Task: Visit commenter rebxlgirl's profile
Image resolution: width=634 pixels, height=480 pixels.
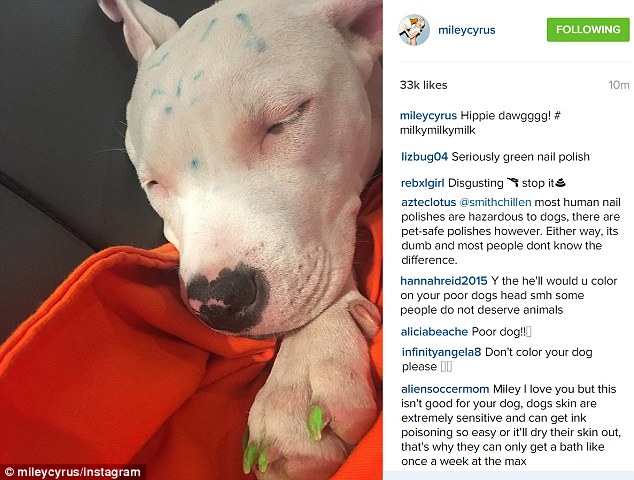Action: click(x=423, y=183)
